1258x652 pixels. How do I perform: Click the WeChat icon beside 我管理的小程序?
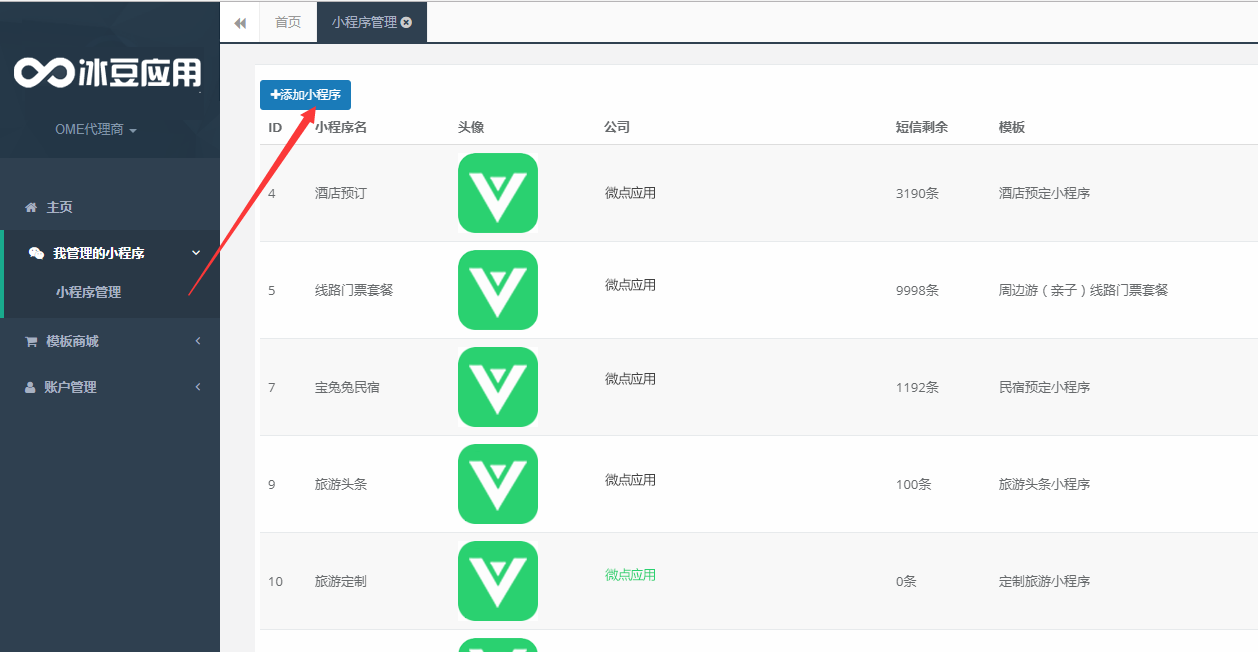[x=36, y=253]
